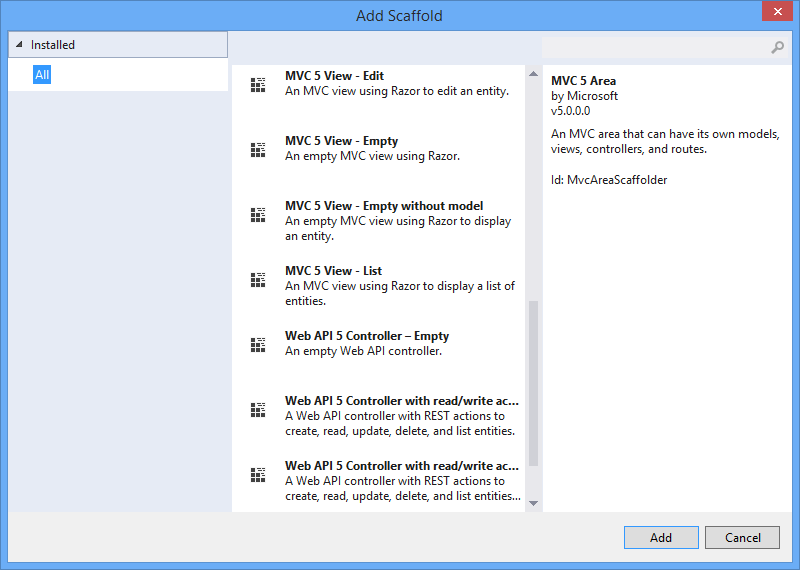The image size is (800, 570).
Task: Collapse the Installed tree node
Action: [x=19, y=44]
